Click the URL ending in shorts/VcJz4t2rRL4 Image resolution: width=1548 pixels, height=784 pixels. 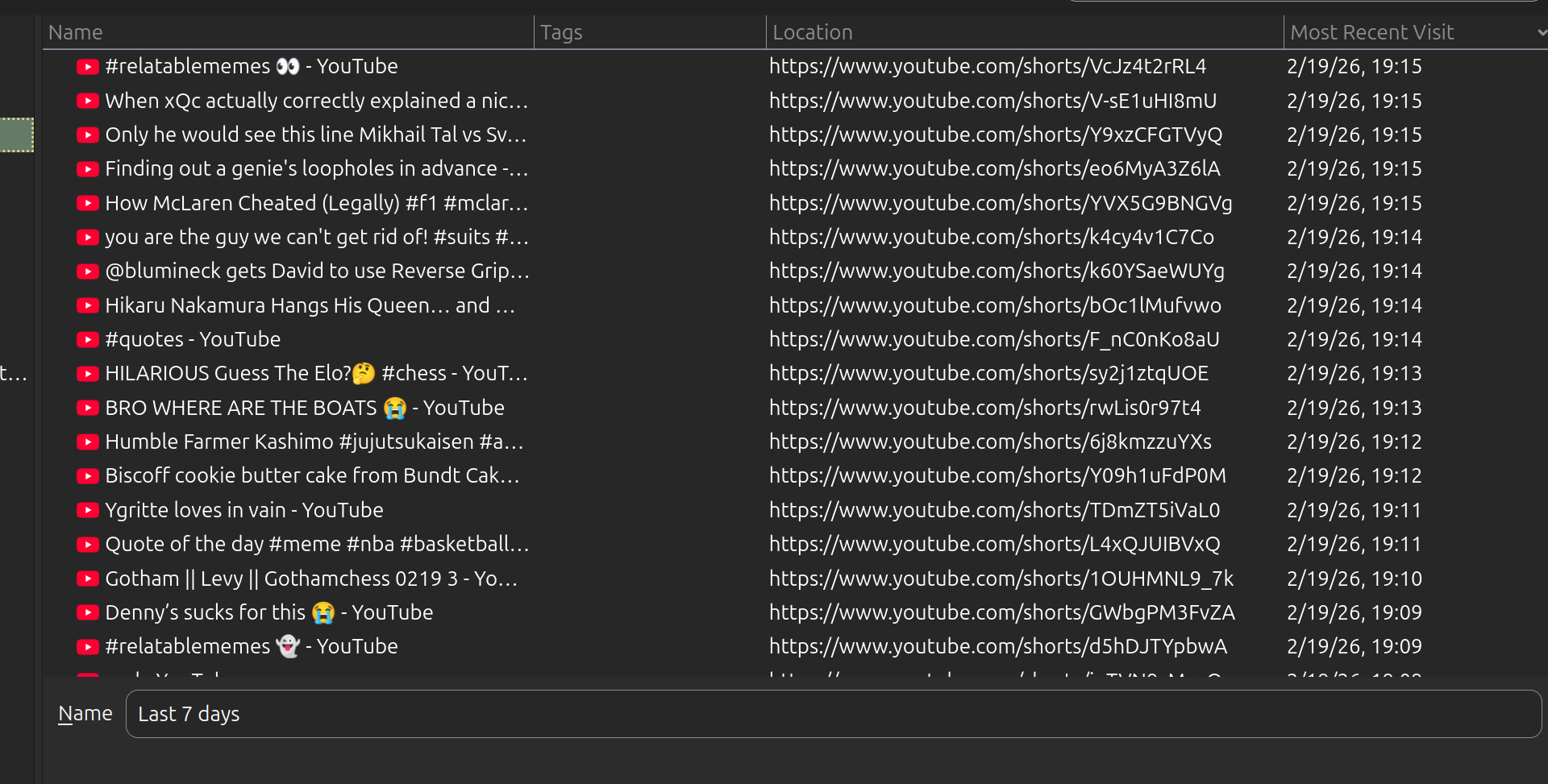tap(988, 66)
